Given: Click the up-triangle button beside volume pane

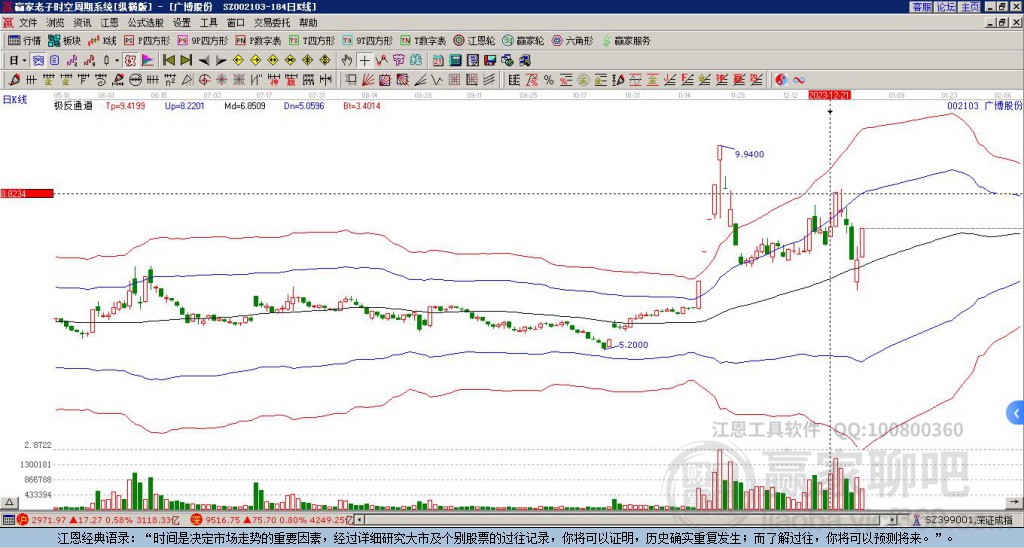Looking at the screenshot, I should 8,502.
